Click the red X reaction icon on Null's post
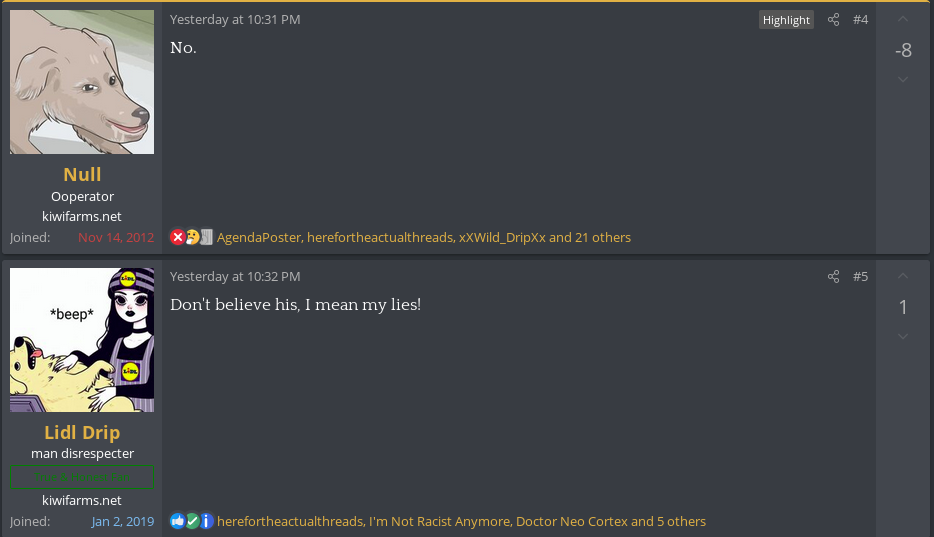 178,238
